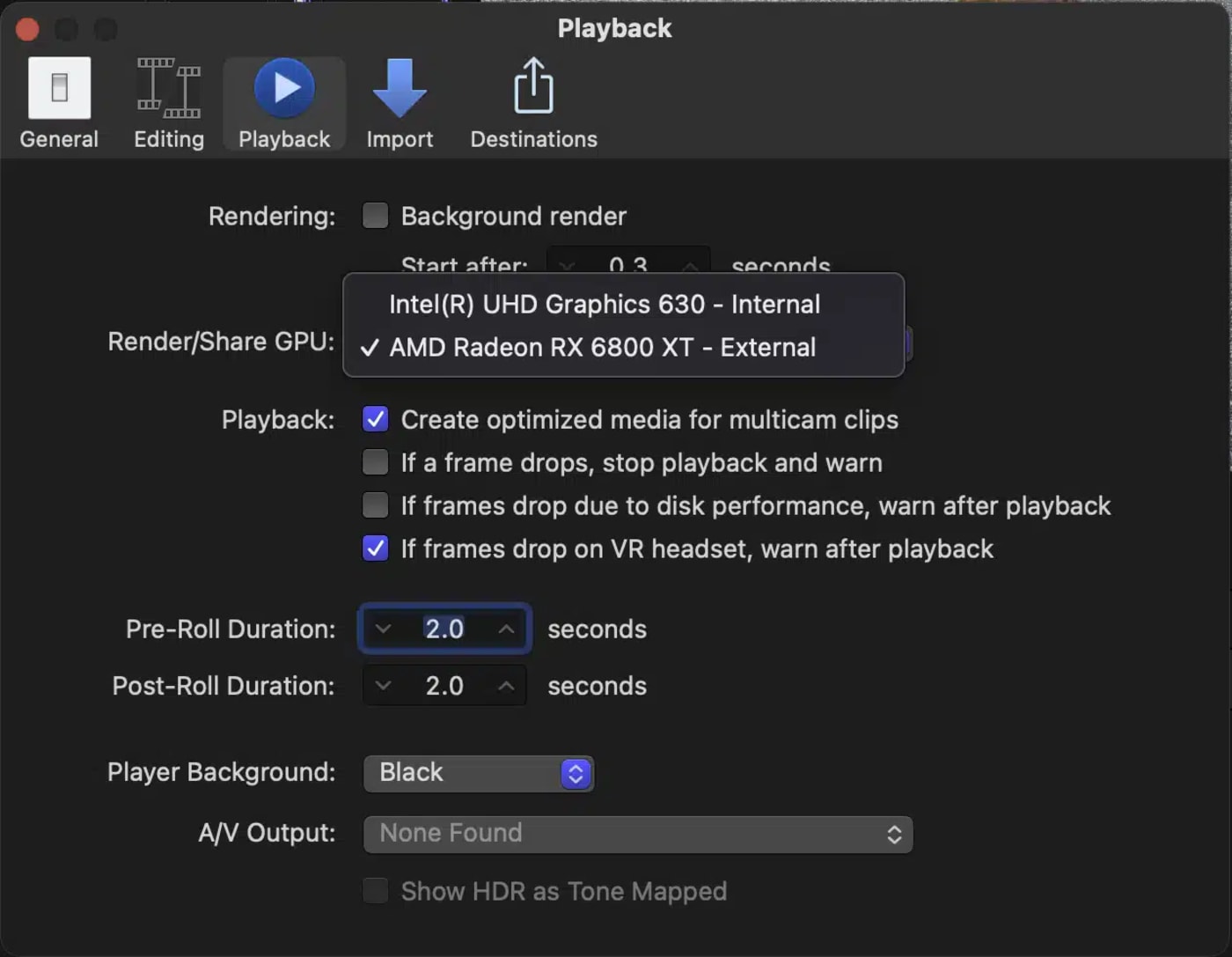This screenshot has width=1232, height=957.
Task: Decrease Post-Roll Duration with down chevron
Action: [x=383, y=686]
